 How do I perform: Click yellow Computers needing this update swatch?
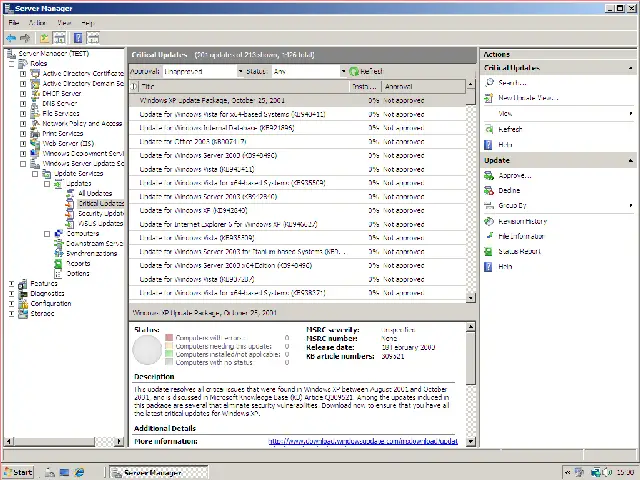pyautogui.click(x=169, y=346)
